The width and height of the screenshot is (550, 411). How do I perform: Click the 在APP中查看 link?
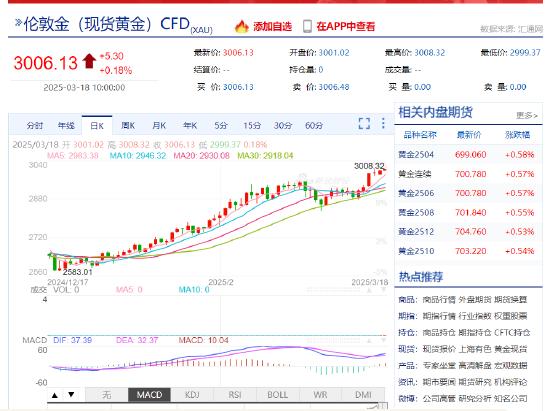tap(346, 26)
